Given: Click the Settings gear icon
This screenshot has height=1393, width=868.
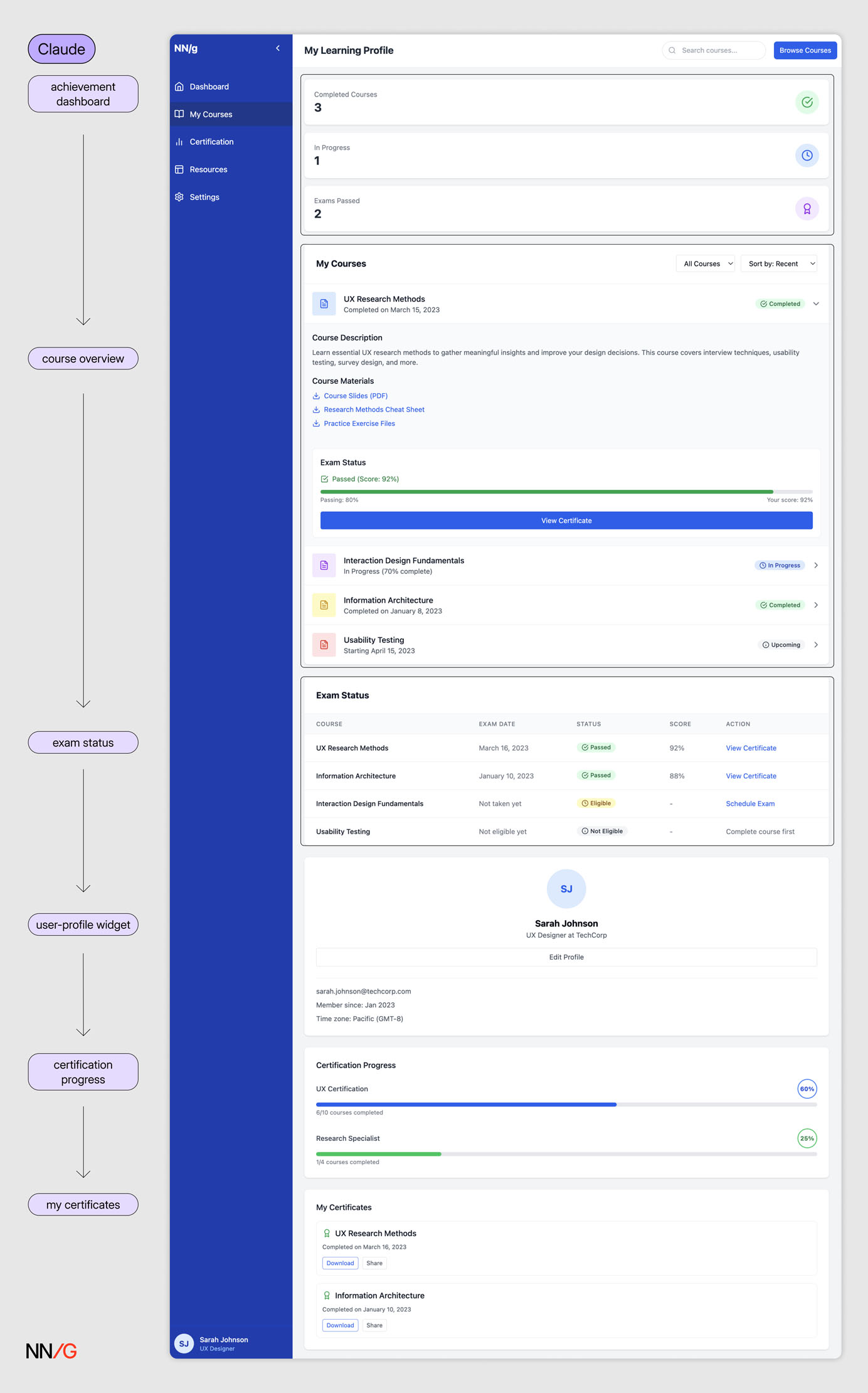Looking at the screenshot, I should point(179,197).
